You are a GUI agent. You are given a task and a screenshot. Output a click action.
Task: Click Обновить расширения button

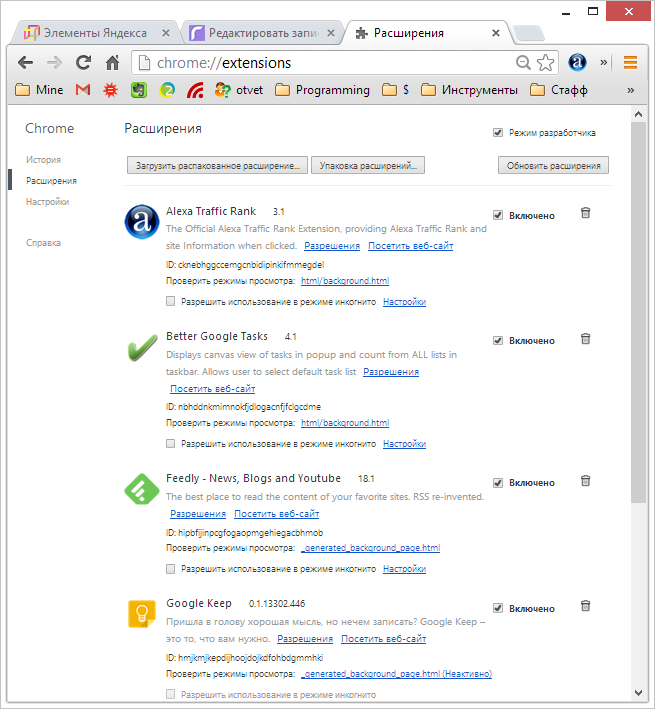pos(553,165)
